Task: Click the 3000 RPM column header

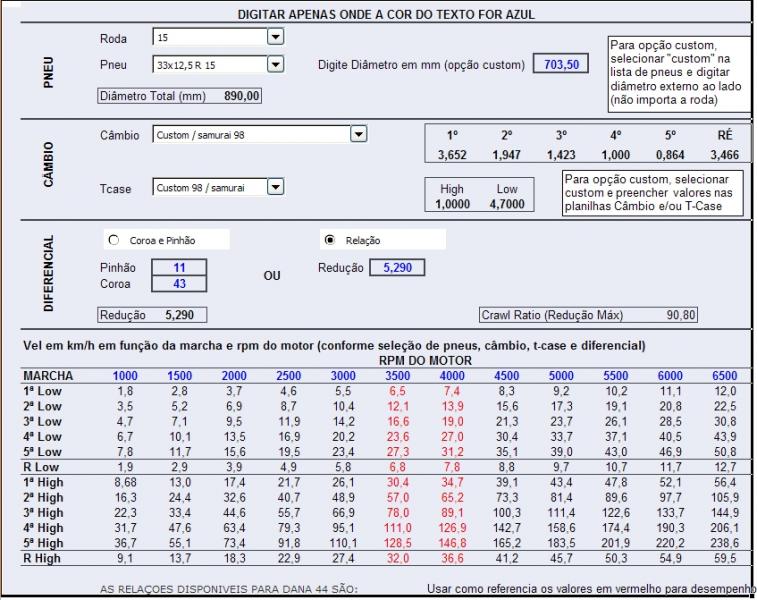Action: (x=343, y=376)
